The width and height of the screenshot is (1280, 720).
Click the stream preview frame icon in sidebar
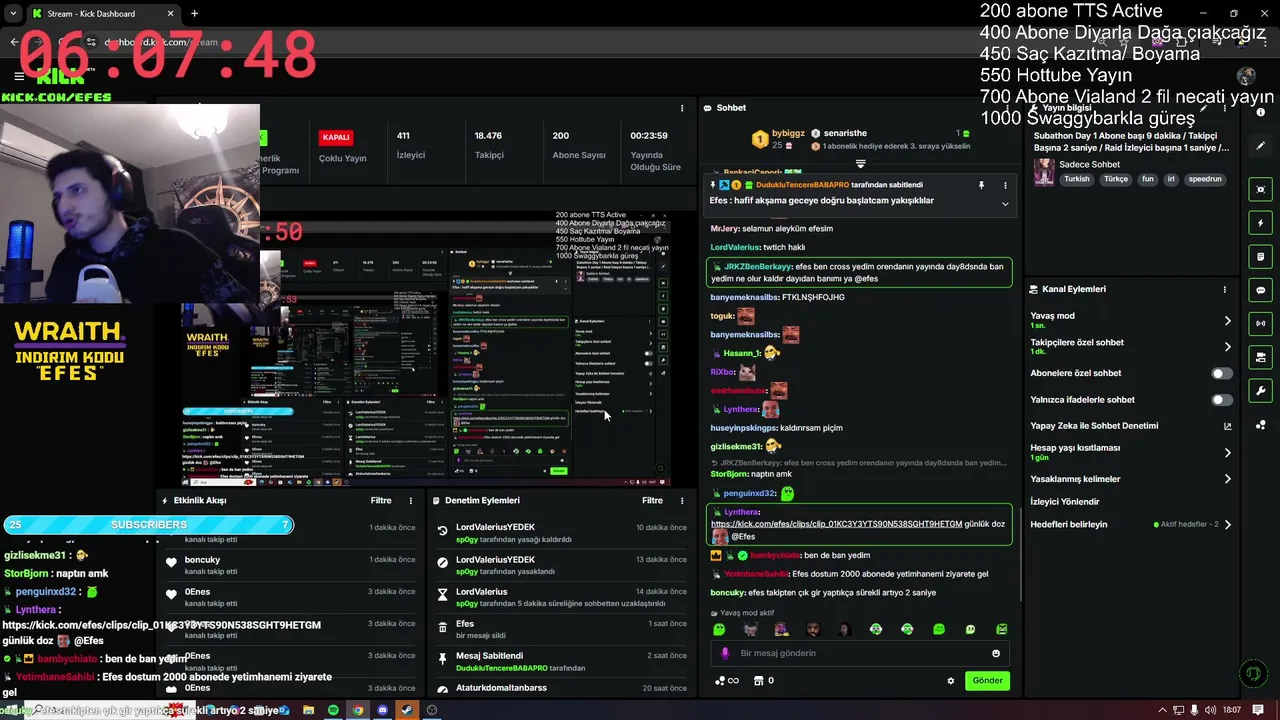click(1260, 189)
